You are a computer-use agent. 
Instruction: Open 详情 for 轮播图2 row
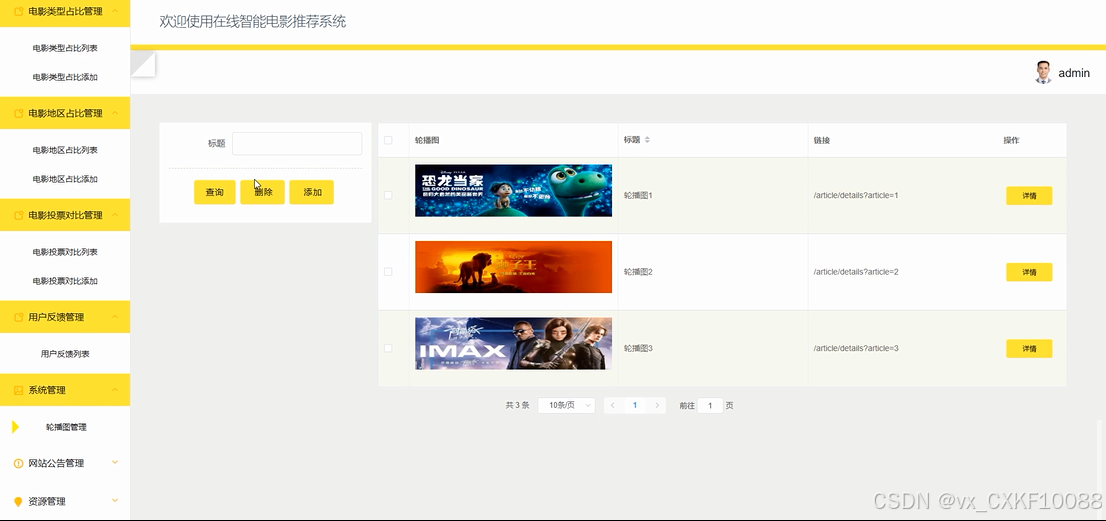coord(1029,272)
